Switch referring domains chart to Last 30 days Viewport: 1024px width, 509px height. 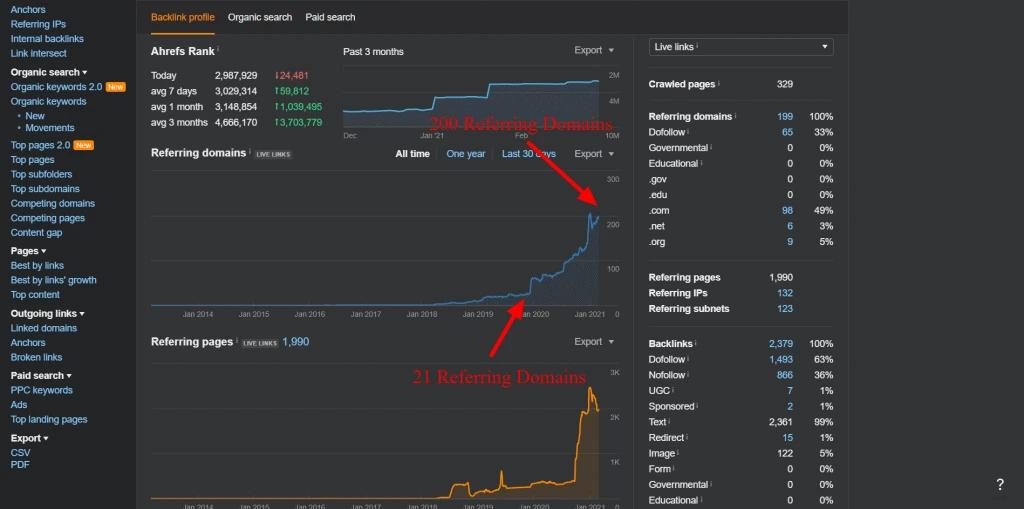[528, 154]
